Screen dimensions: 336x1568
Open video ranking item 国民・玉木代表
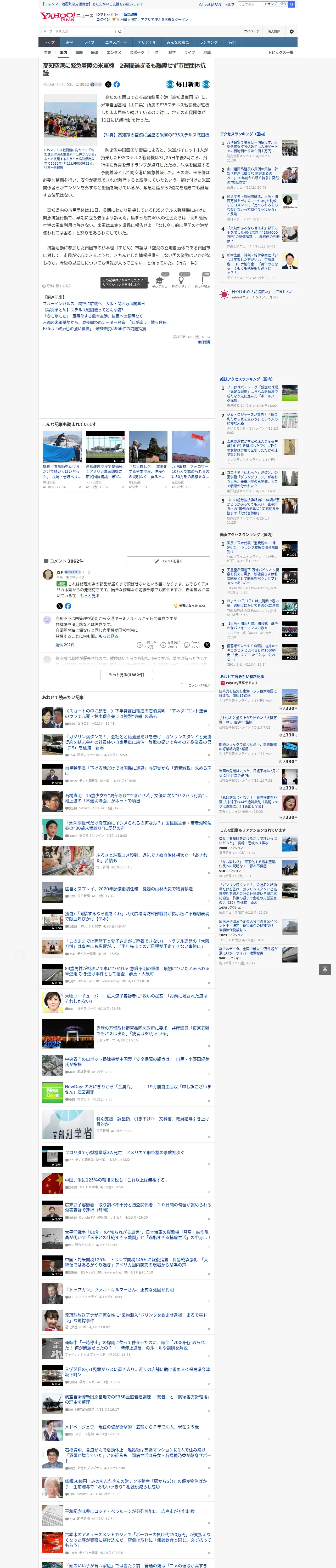252,547
